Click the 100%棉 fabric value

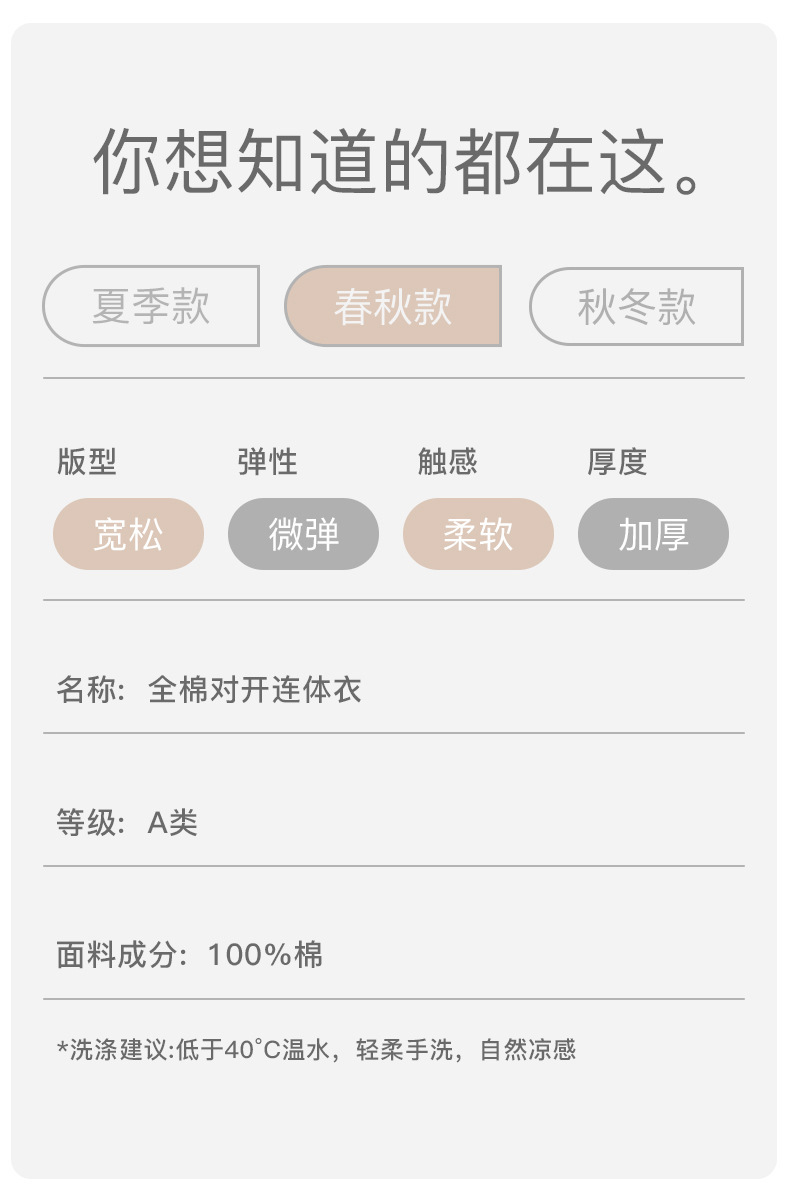[x=265, y=955]
